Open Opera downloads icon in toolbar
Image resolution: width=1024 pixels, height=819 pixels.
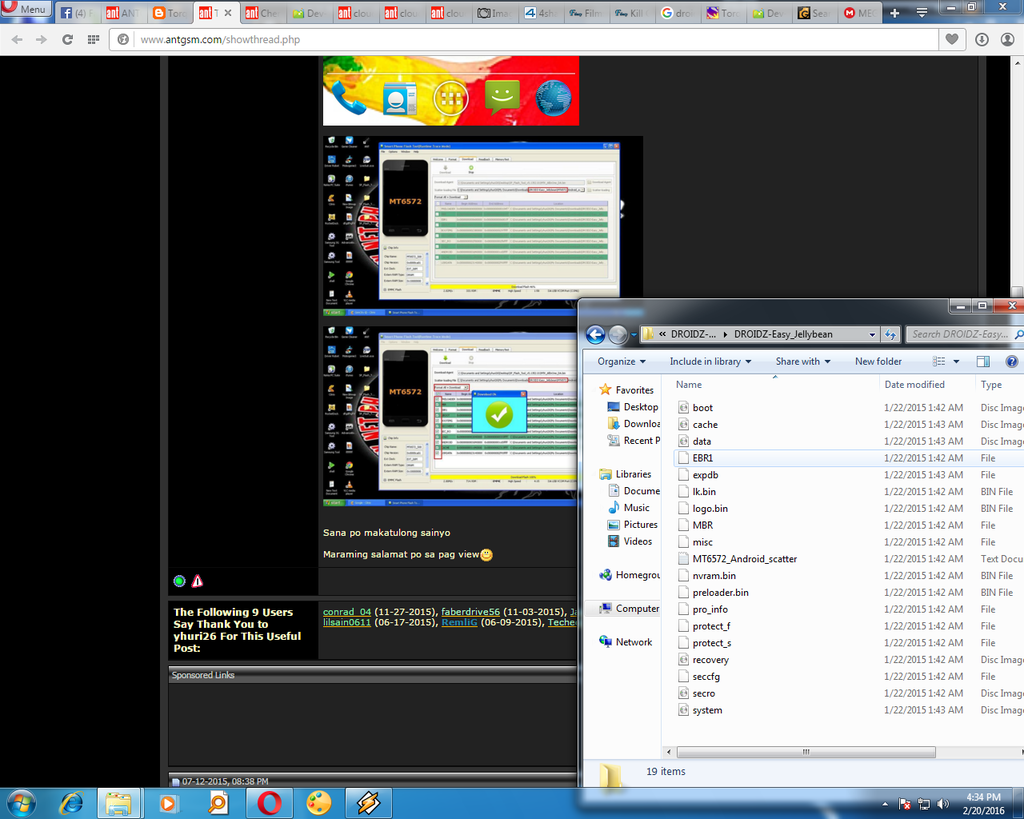[x=981, y=39]
